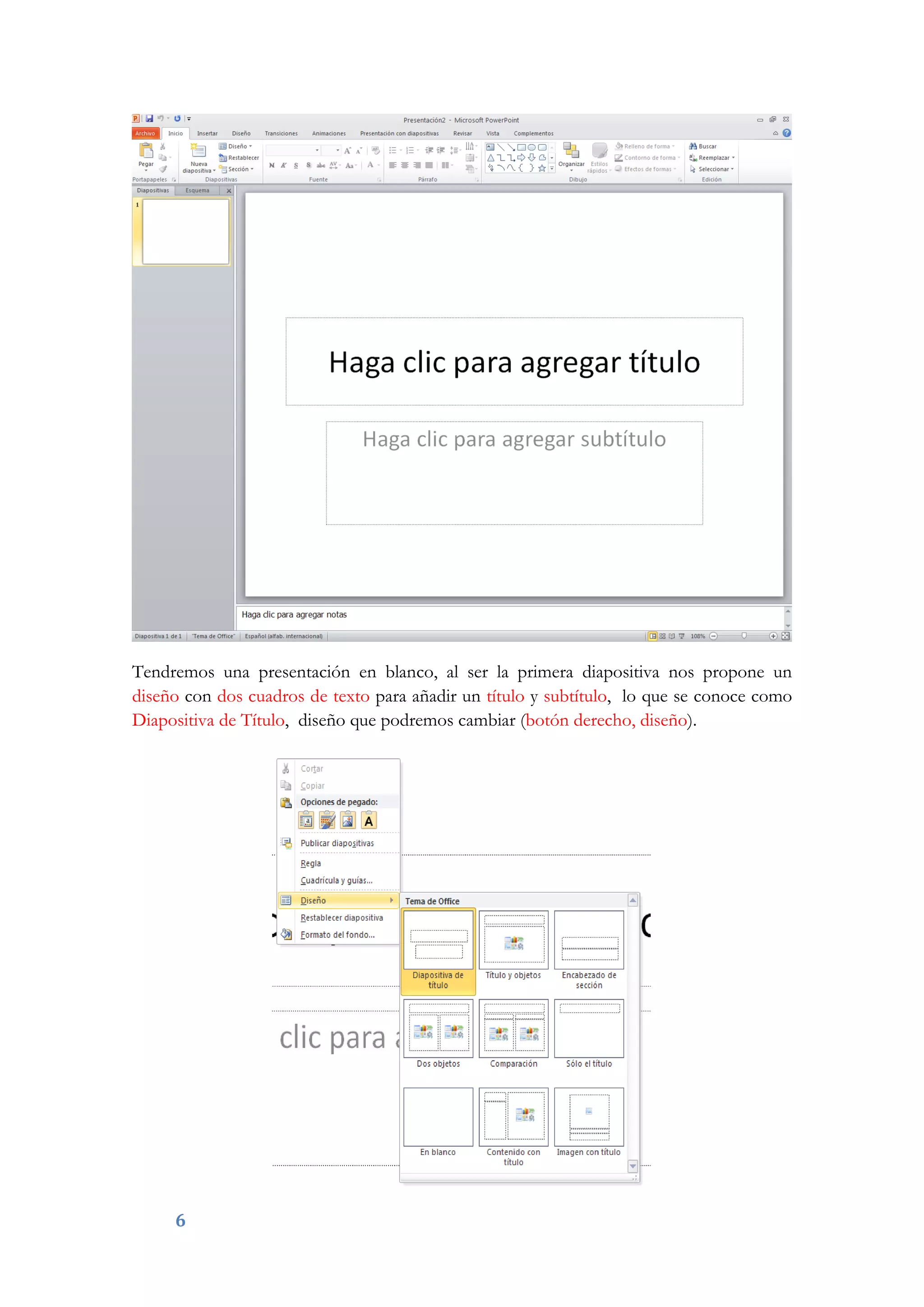Image resolution: width=924 pixels, height=1307 pixels.
Task: Click Fit slide to window icon
Action: point(786,636)
